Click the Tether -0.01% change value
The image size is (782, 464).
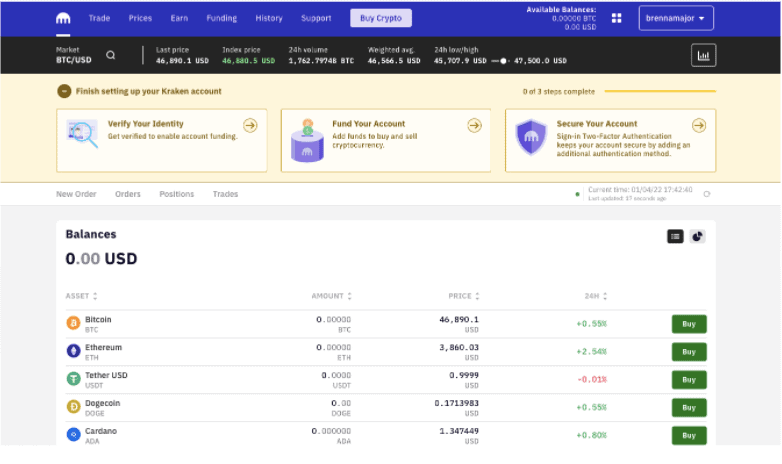tap(592, 380)
